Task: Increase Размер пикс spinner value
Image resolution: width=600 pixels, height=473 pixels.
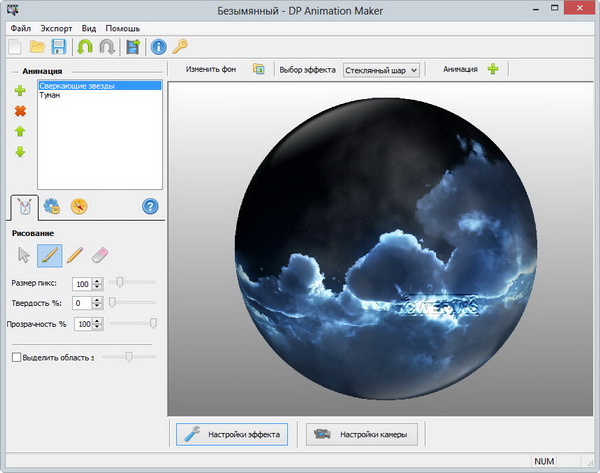Action: tap(97, 280)
